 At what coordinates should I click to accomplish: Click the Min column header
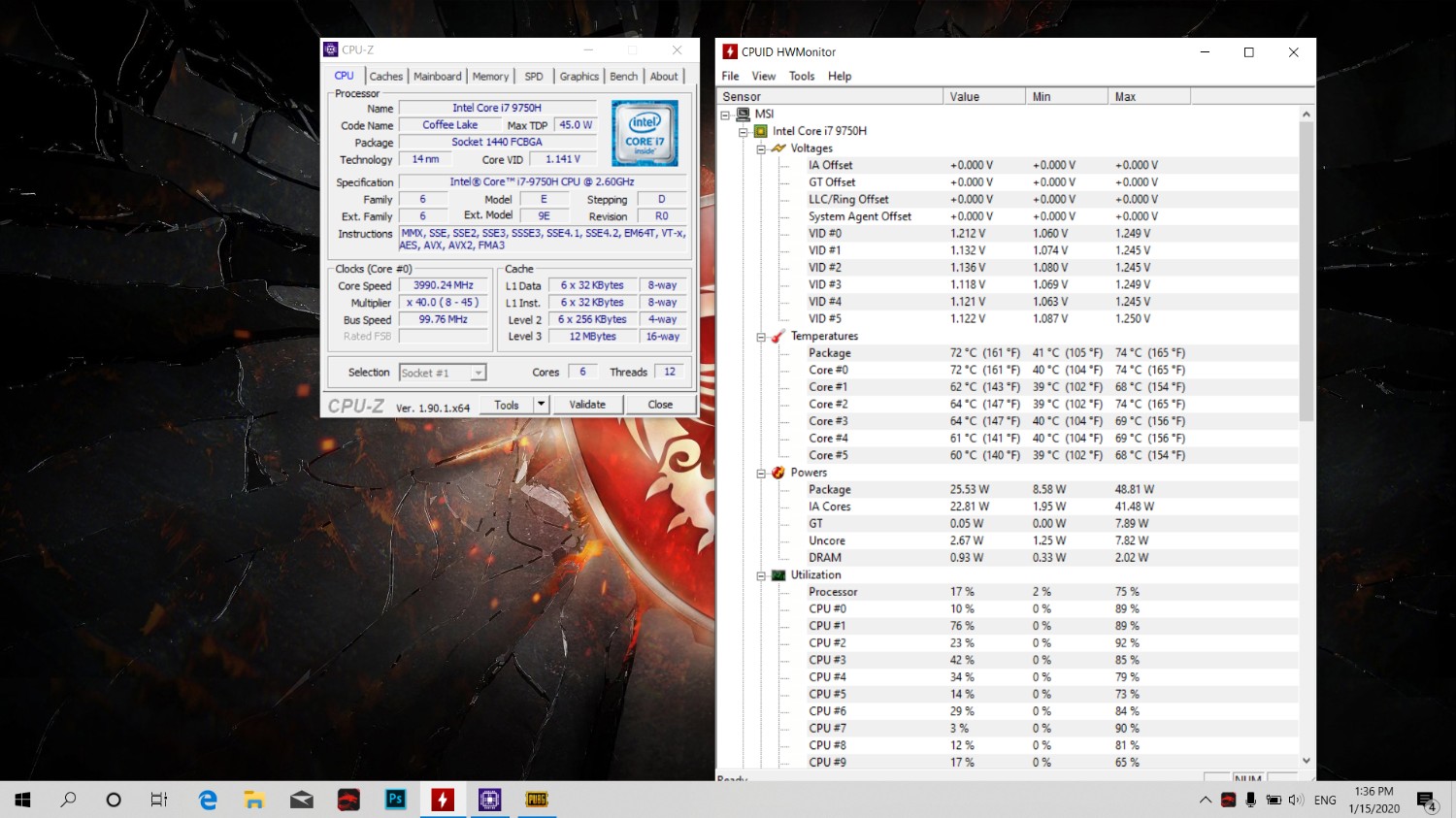tap(1067, 96)
